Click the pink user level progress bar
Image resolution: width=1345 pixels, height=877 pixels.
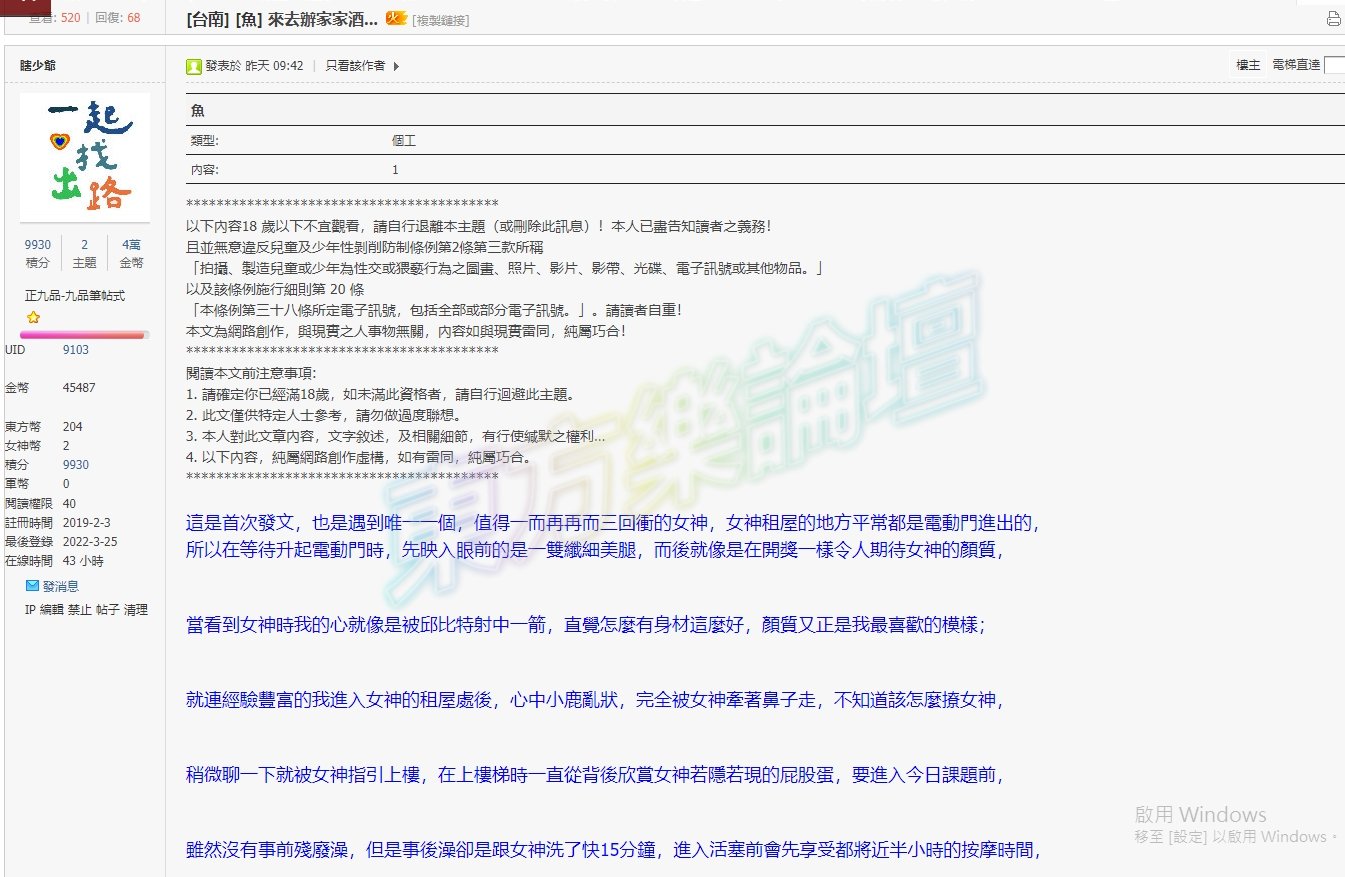pos(84,336)
